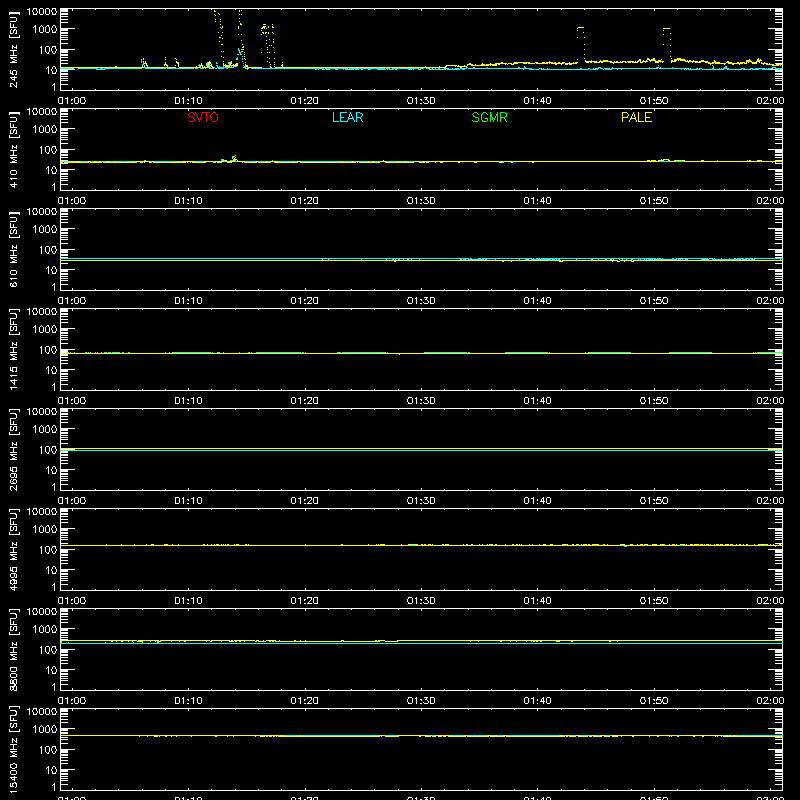Click the yellow rectangular pulse near 01:44 at 245 MHz

click(x=581, y=44)
